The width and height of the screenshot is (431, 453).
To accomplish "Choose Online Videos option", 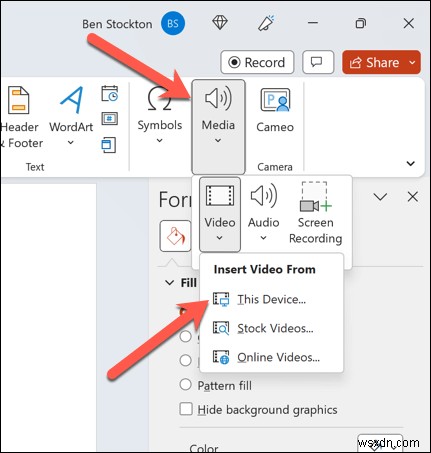I will 271,357.
